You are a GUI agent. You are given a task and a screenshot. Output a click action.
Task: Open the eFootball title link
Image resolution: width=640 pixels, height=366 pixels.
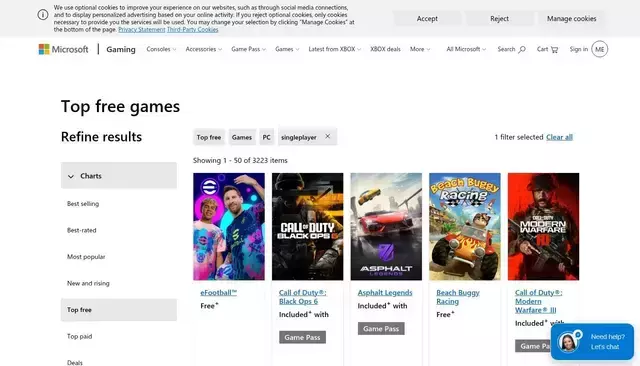coord(218,293)
